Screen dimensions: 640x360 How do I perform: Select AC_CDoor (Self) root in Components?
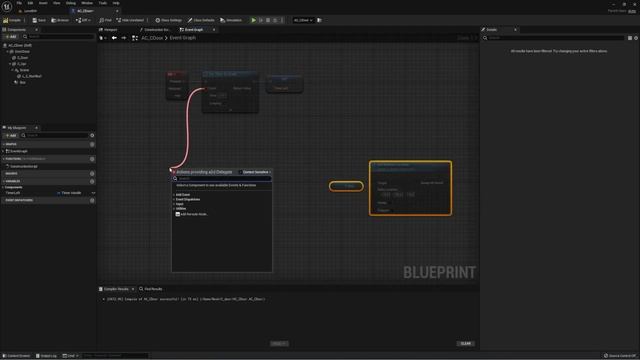point(20,45)
